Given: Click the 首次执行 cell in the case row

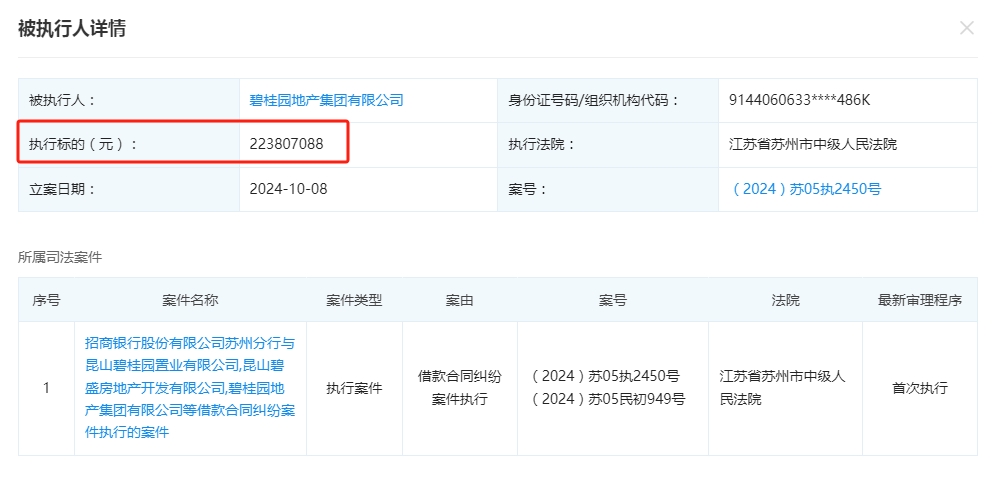Looking at the screenshot, I should tap(919, 388).
